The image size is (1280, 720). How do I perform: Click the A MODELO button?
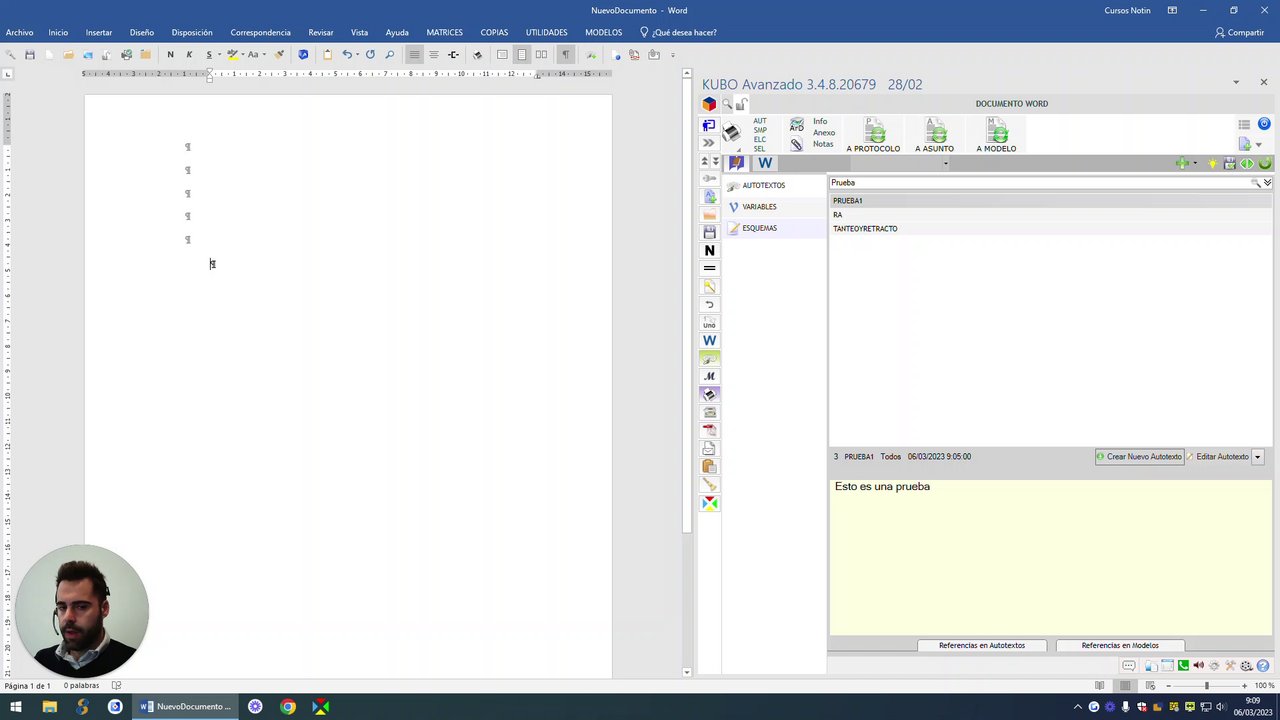tap(996, 135)
